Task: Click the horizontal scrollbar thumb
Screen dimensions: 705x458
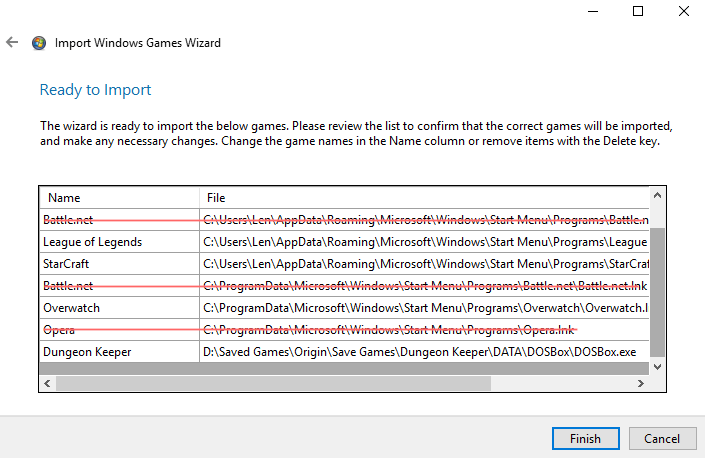Action: pos(270,384)
